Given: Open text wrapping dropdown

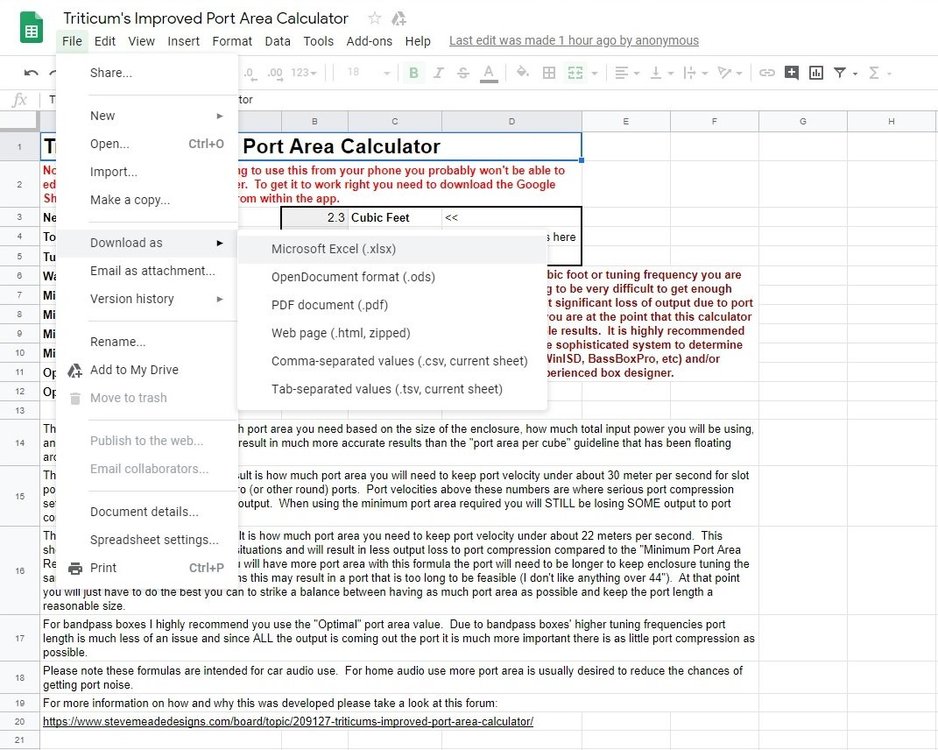Looking at the screenshot, I should 696,73.
